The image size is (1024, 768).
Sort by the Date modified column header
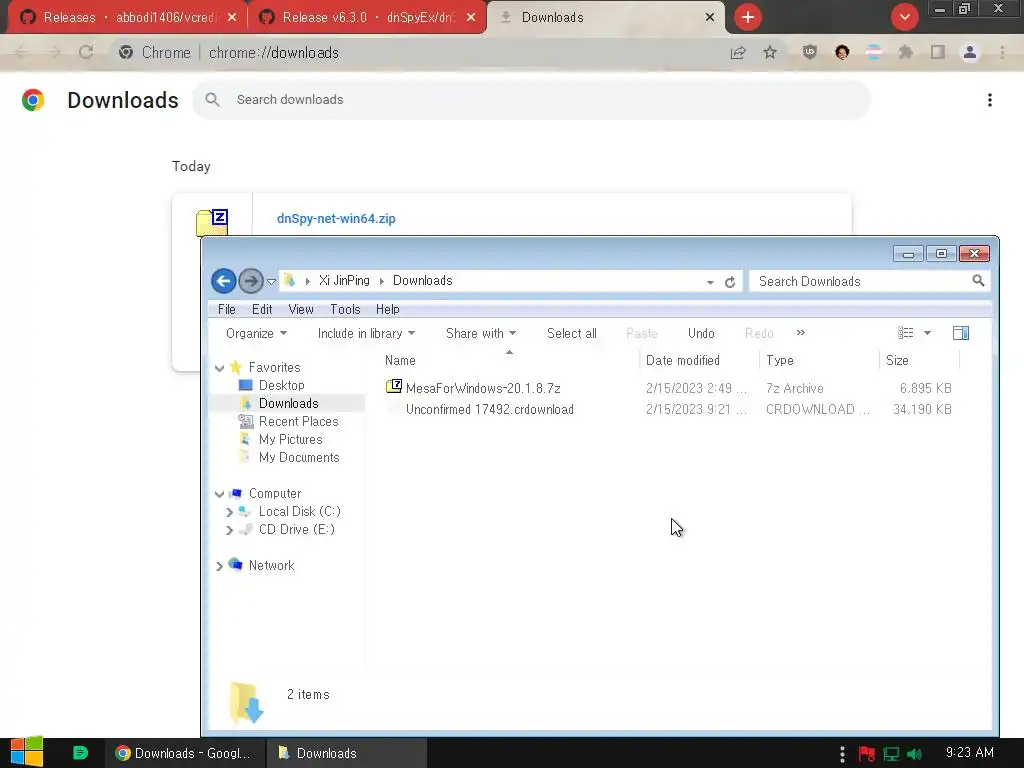699,360
